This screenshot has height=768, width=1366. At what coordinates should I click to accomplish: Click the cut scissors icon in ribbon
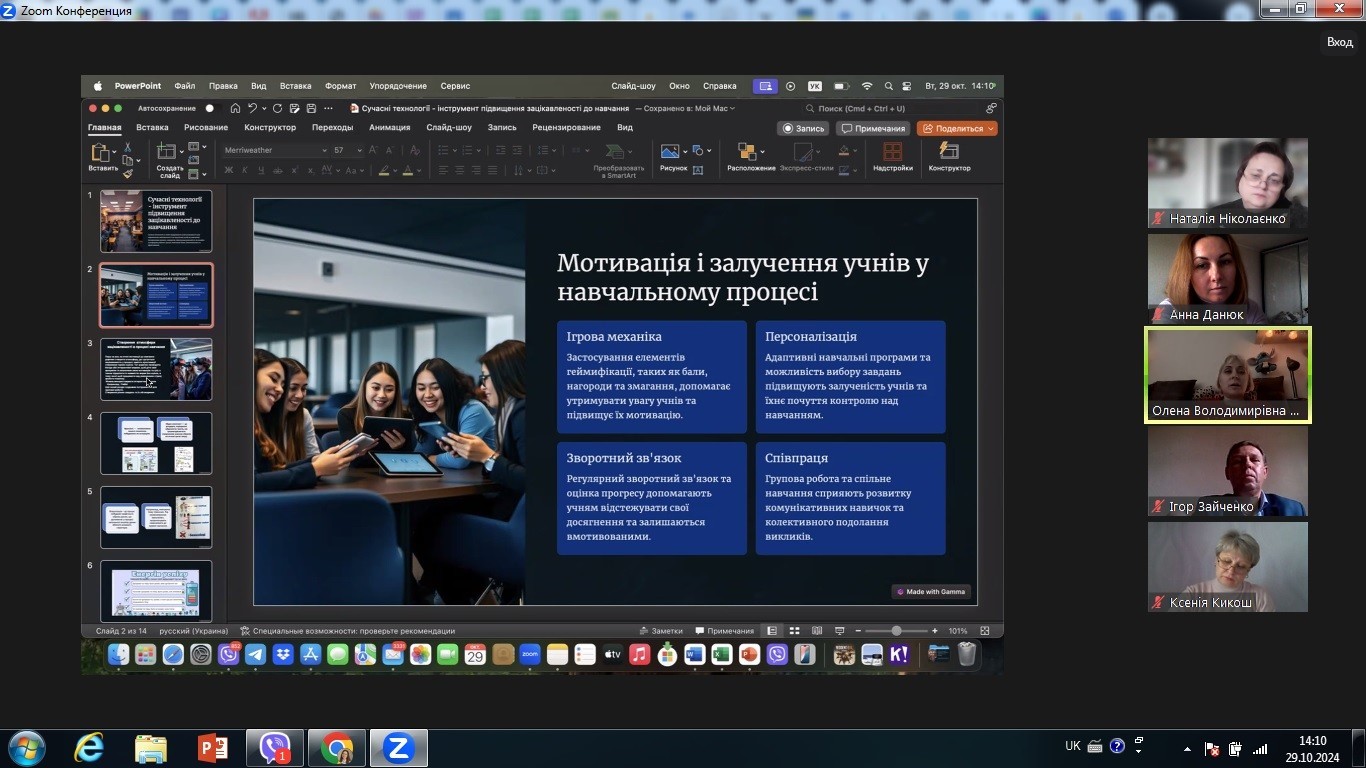point(127,147)
